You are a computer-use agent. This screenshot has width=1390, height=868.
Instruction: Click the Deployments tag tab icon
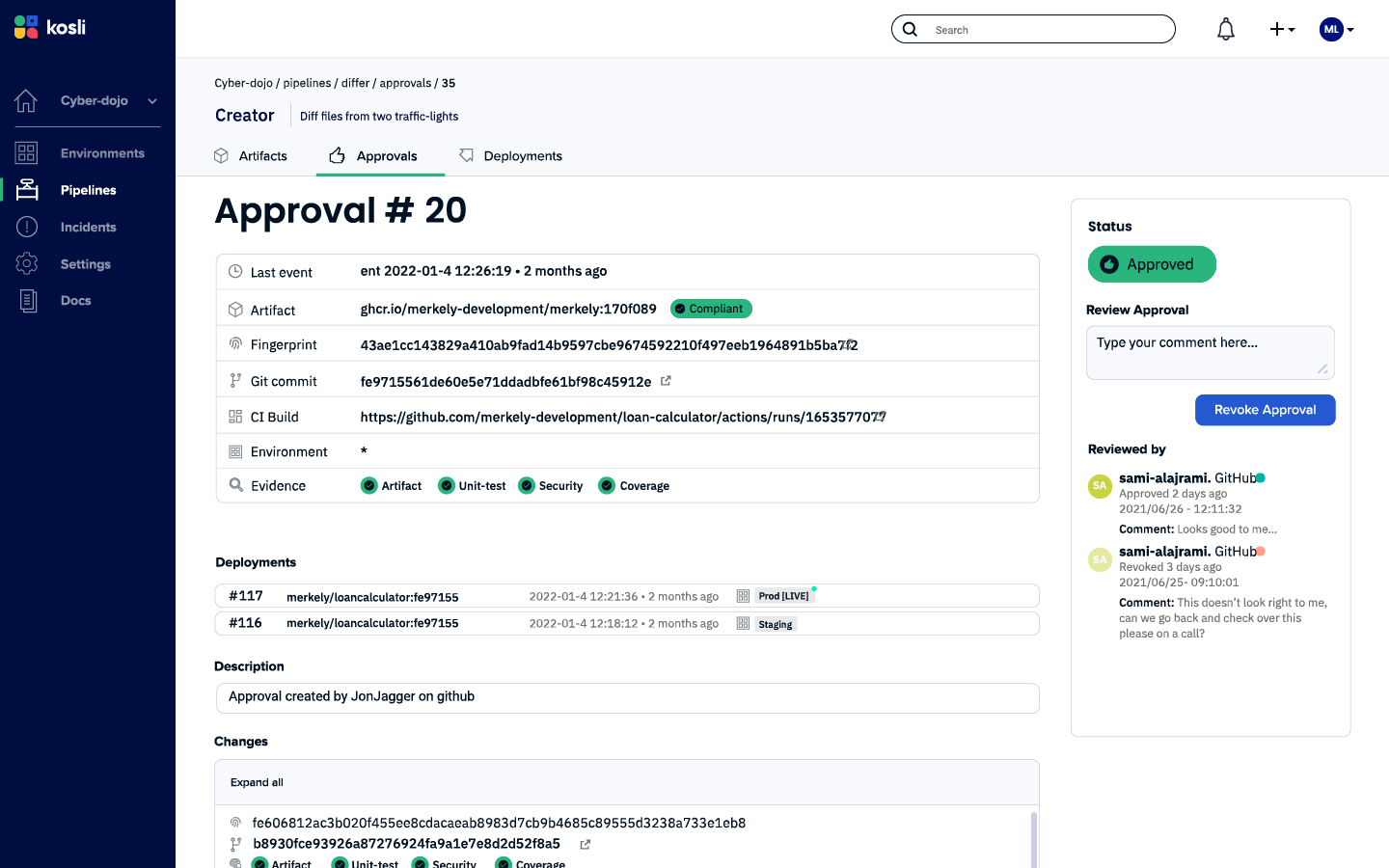[466, 155]
